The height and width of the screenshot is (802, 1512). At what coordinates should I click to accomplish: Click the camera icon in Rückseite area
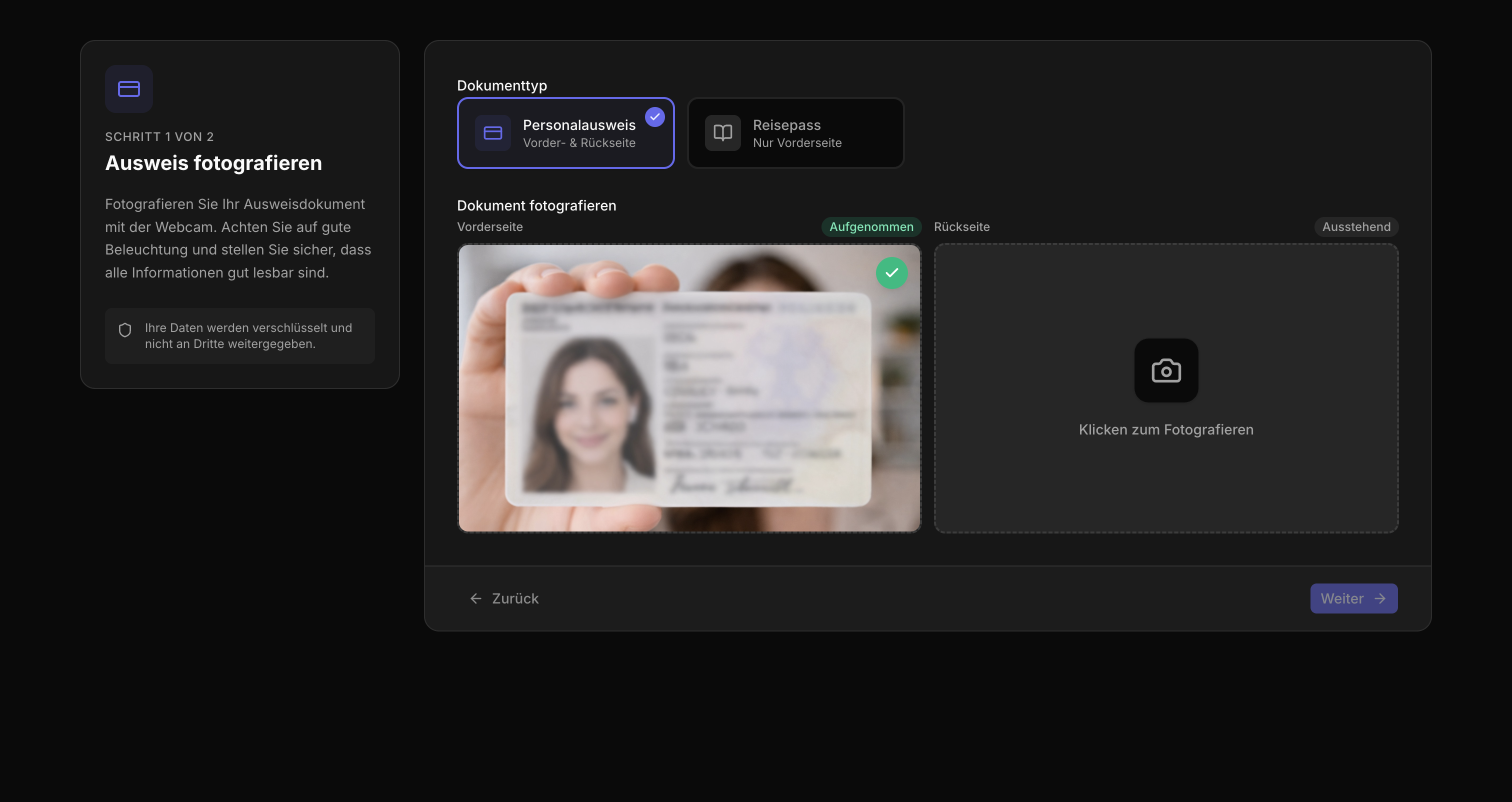pyautogui.click(x=1165, y=370)
